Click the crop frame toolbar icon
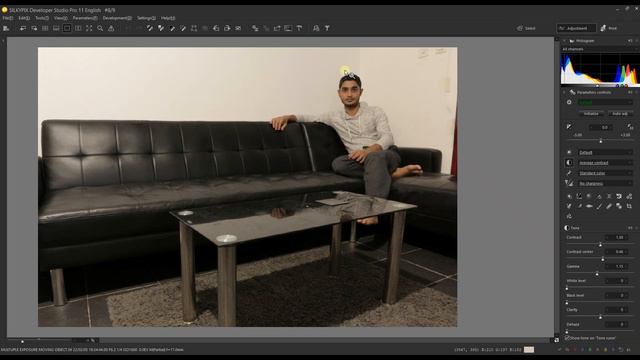 pyautogui.click(x=194, y=28)
